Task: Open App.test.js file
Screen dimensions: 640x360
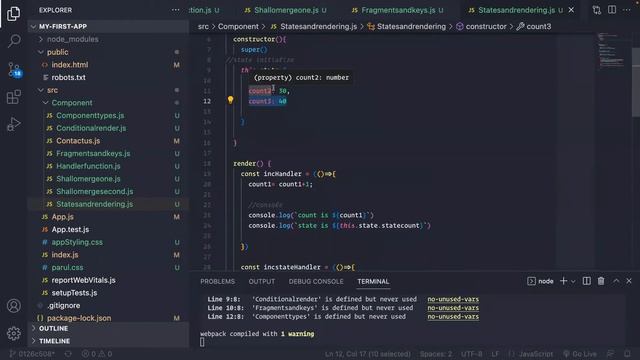Action: click(x=70, y=229)
